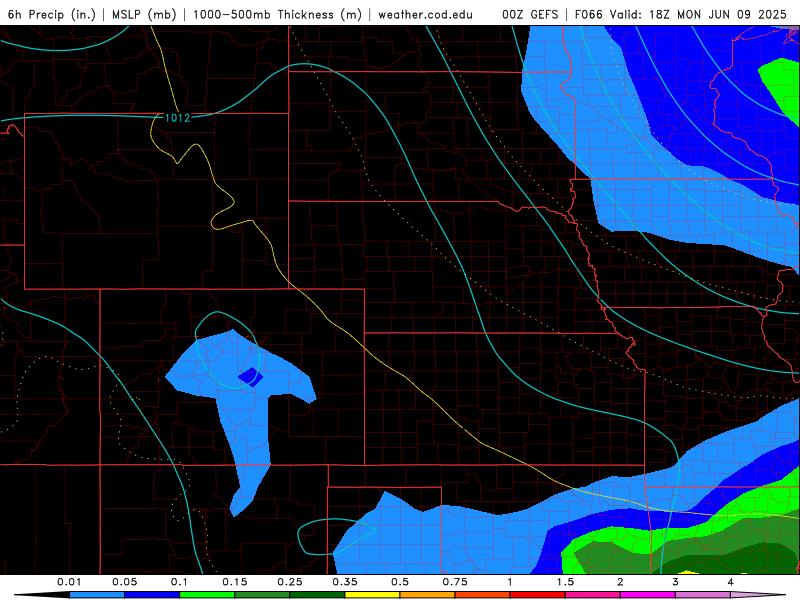The width and height of the screenshot is (800, 600).
Task: Click the 0.01 legend value
Action: [69, 582]
